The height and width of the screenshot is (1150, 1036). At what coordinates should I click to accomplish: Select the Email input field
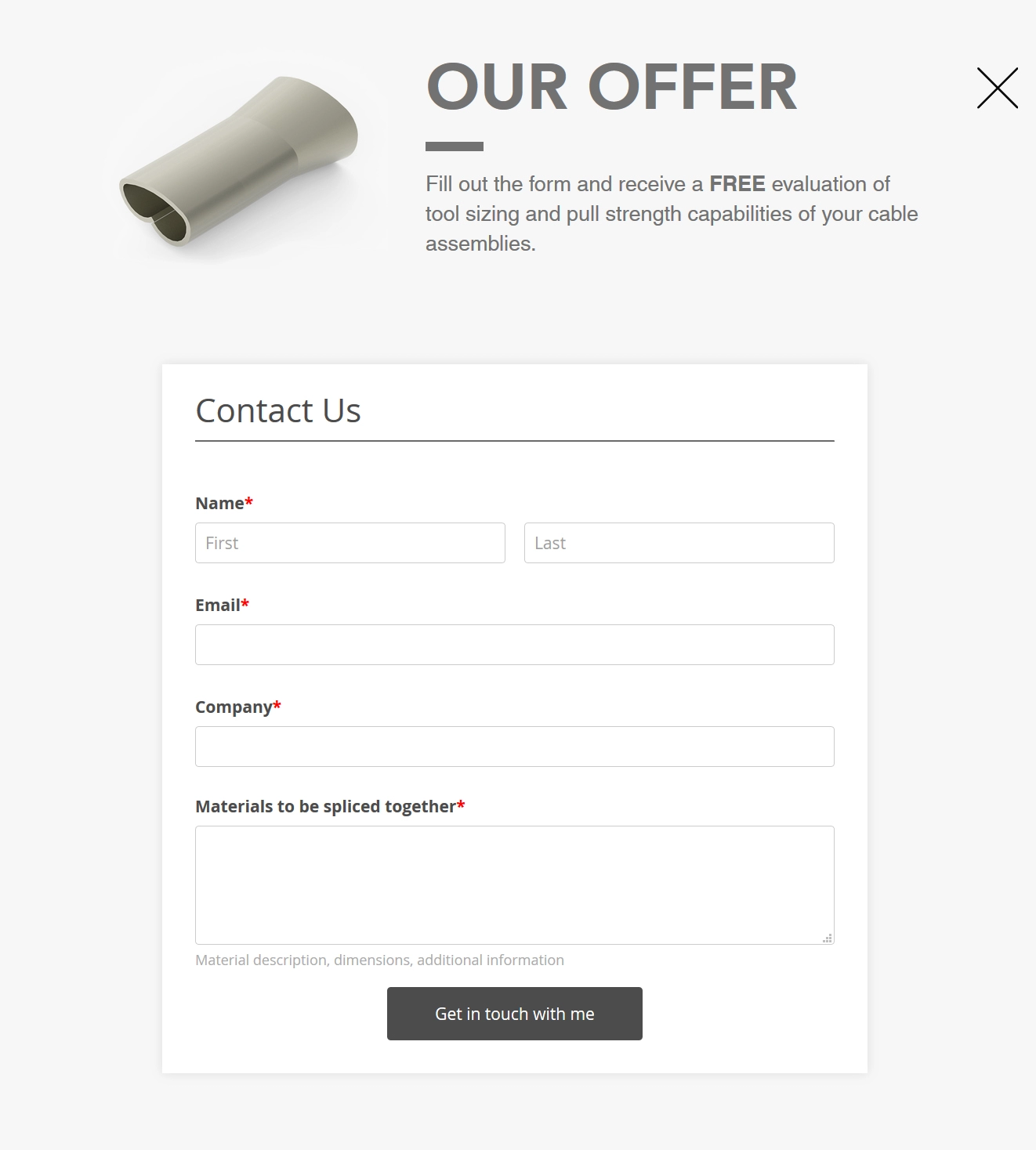(514, 644)
